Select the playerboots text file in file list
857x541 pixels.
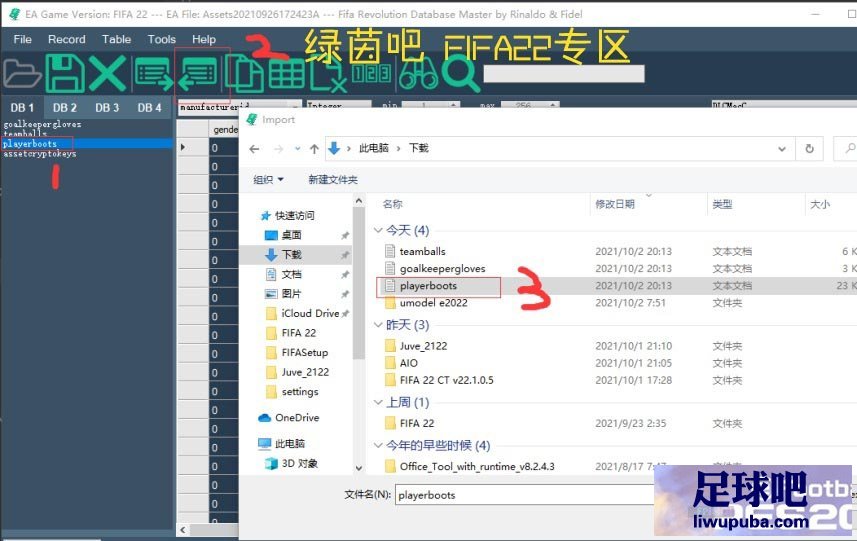point(428,285)
